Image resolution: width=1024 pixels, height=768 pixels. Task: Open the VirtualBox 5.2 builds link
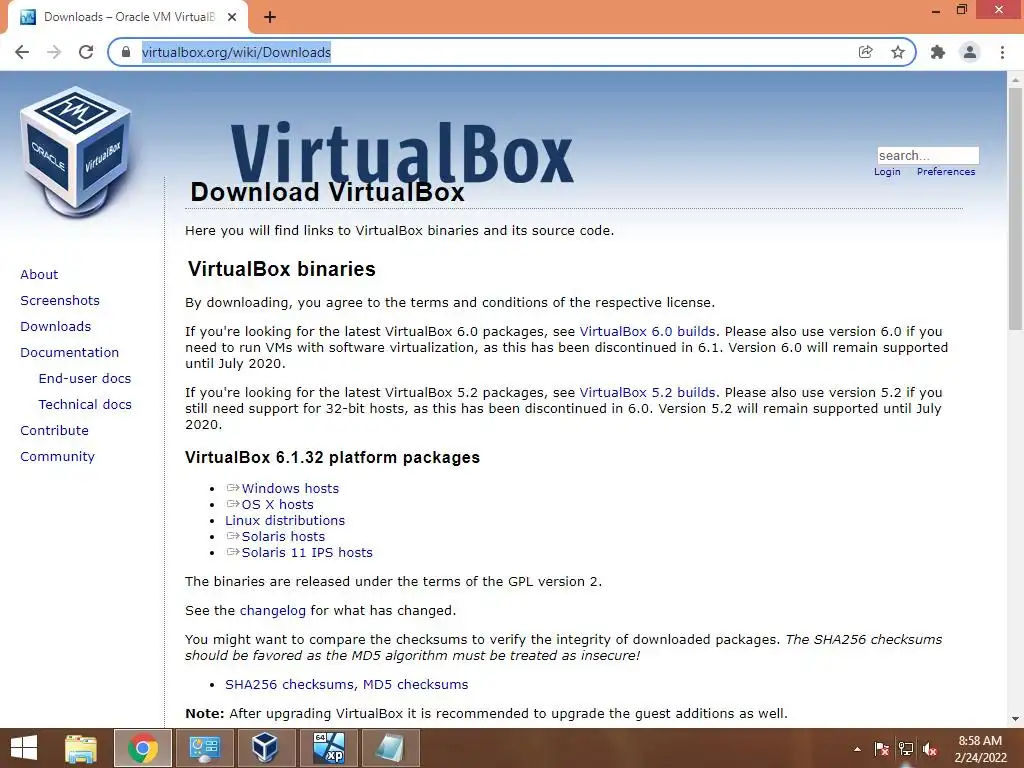(x=647, y=393)
